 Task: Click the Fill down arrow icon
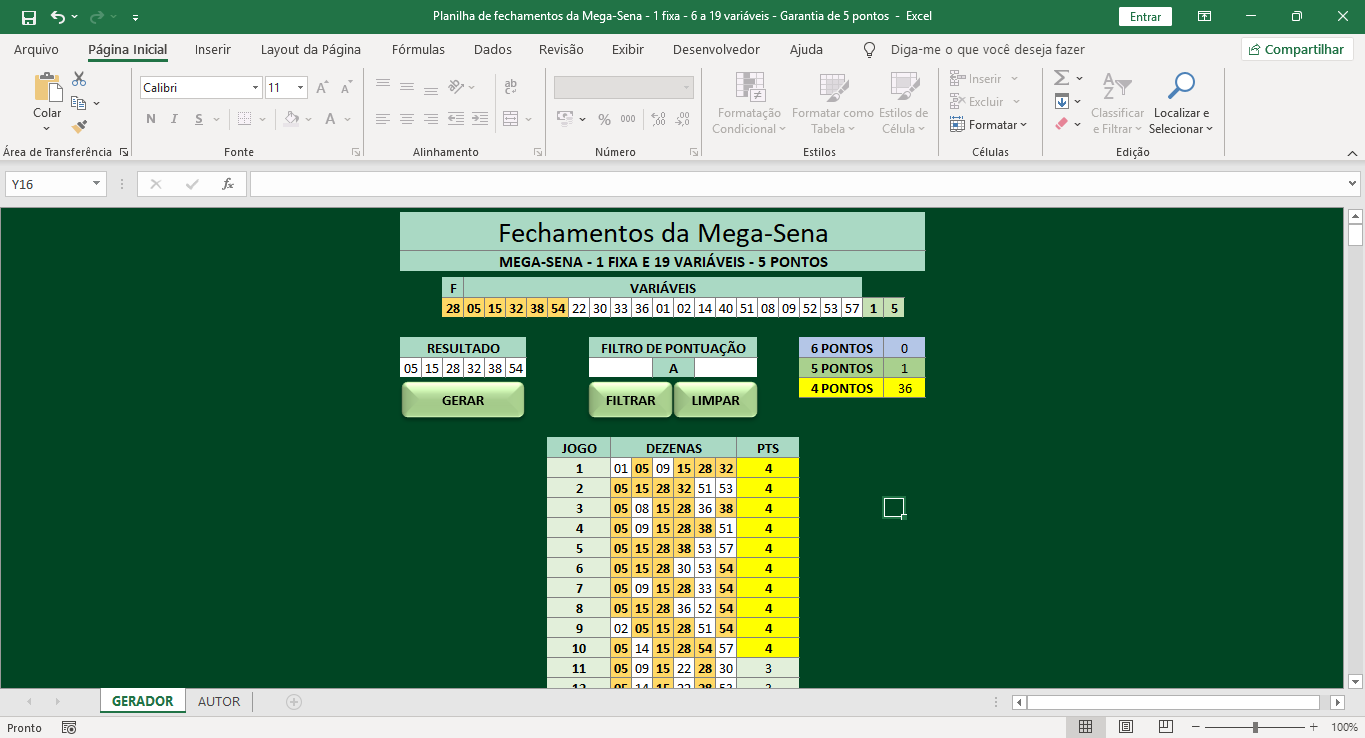pos(1061,102)
